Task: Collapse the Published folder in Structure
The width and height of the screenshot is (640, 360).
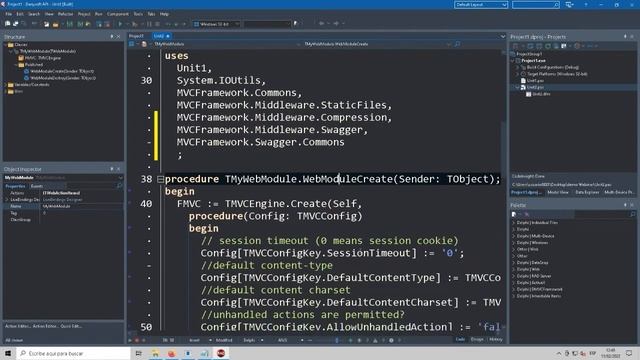Action: click(16, 65)
